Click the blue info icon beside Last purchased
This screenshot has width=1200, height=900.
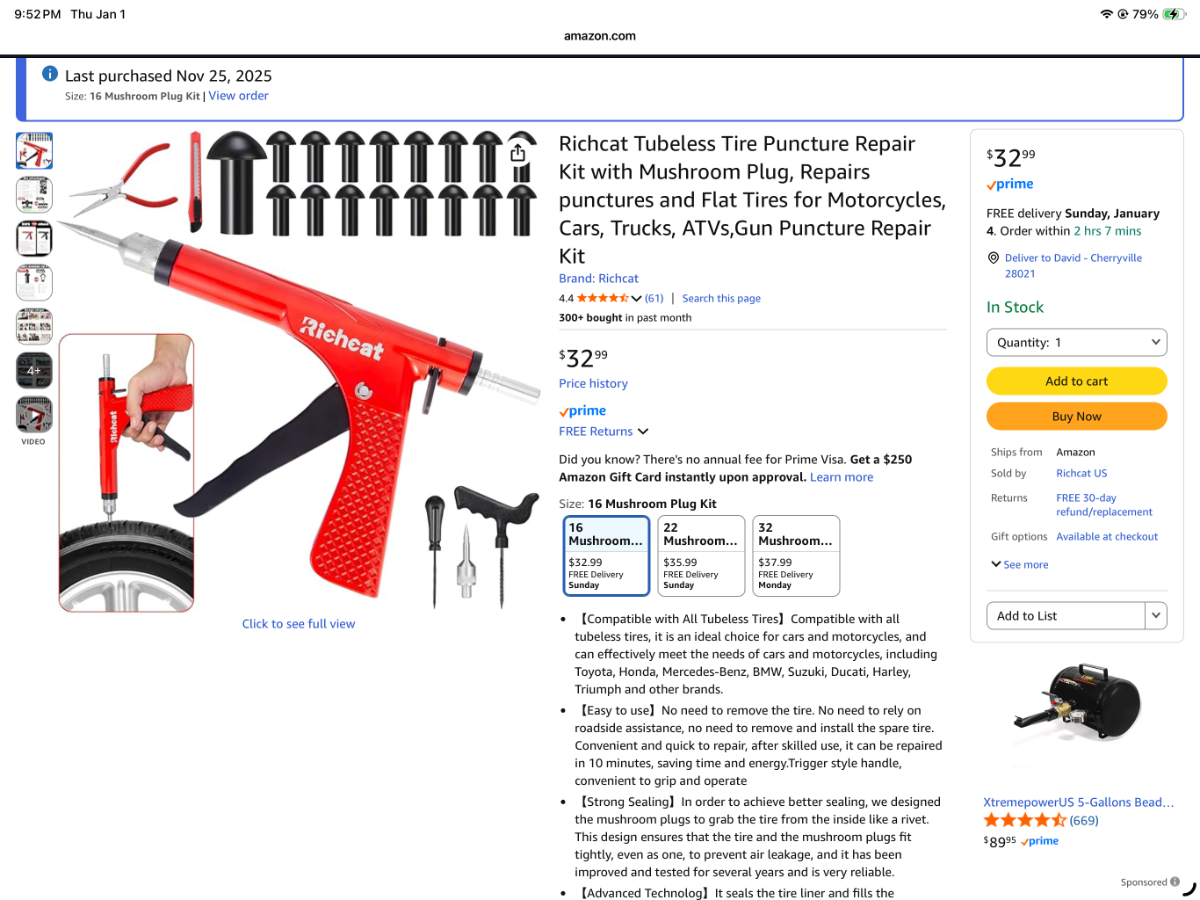(50, 74)
